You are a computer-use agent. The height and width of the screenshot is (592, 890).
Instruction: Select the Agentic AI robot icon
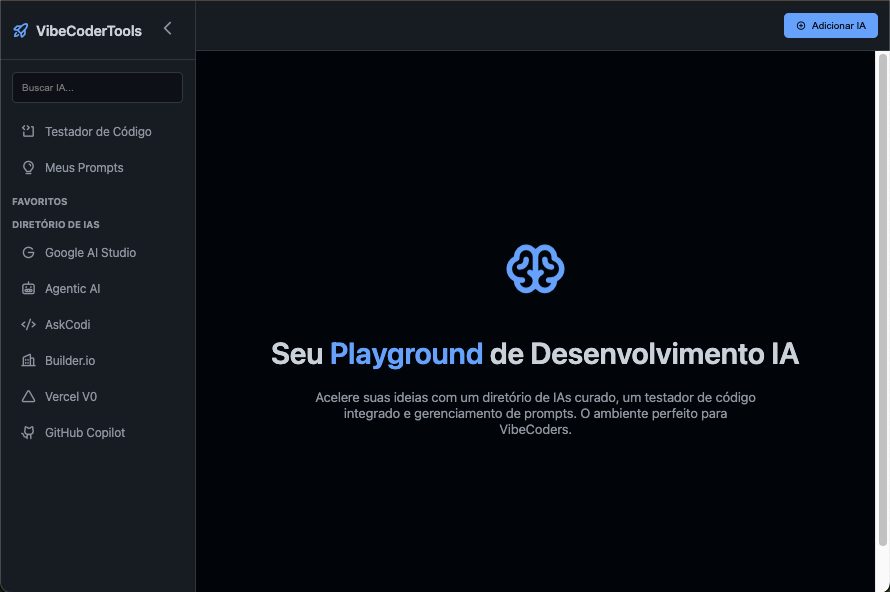pyautogui.click(x=28, y=289)
